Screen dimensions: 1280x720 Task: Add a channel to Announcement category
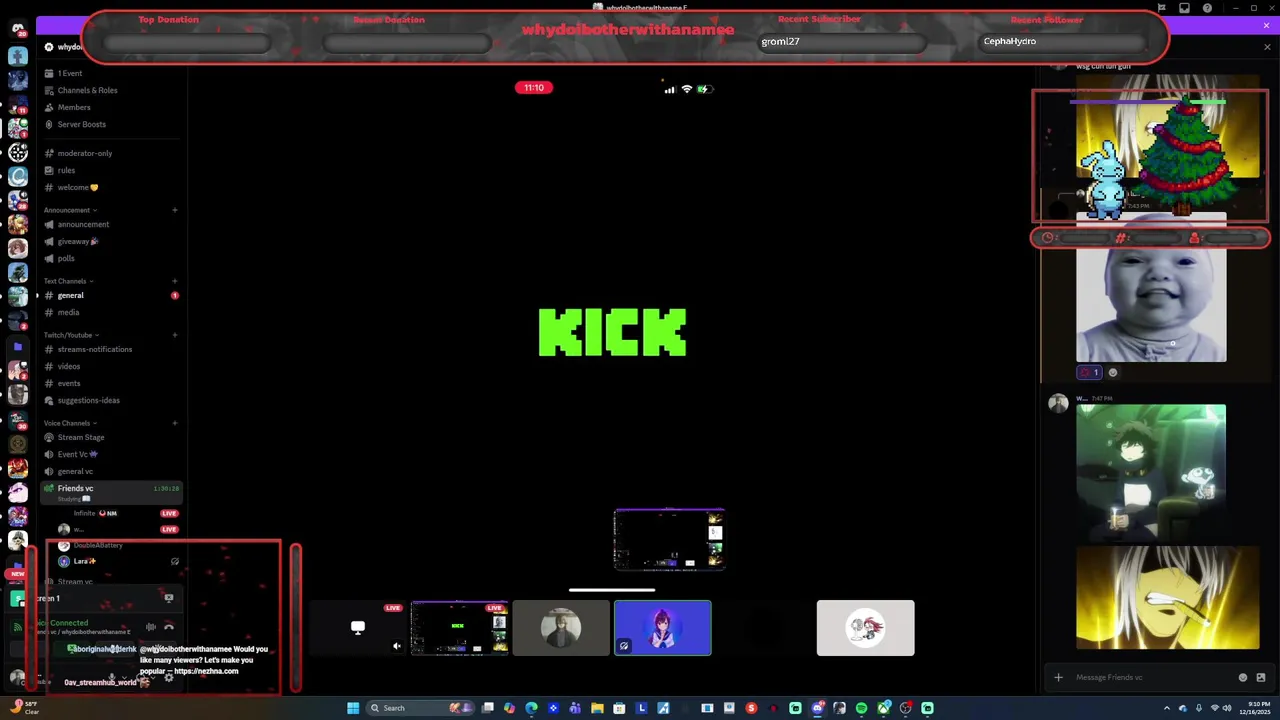pyautogui.click(x=174, y=210)
